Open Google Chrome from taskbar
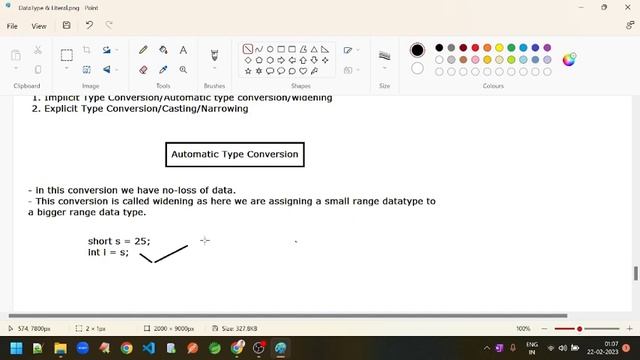This screenshot has width=640, height=360. pyautogui.click(x=127, y=348)
